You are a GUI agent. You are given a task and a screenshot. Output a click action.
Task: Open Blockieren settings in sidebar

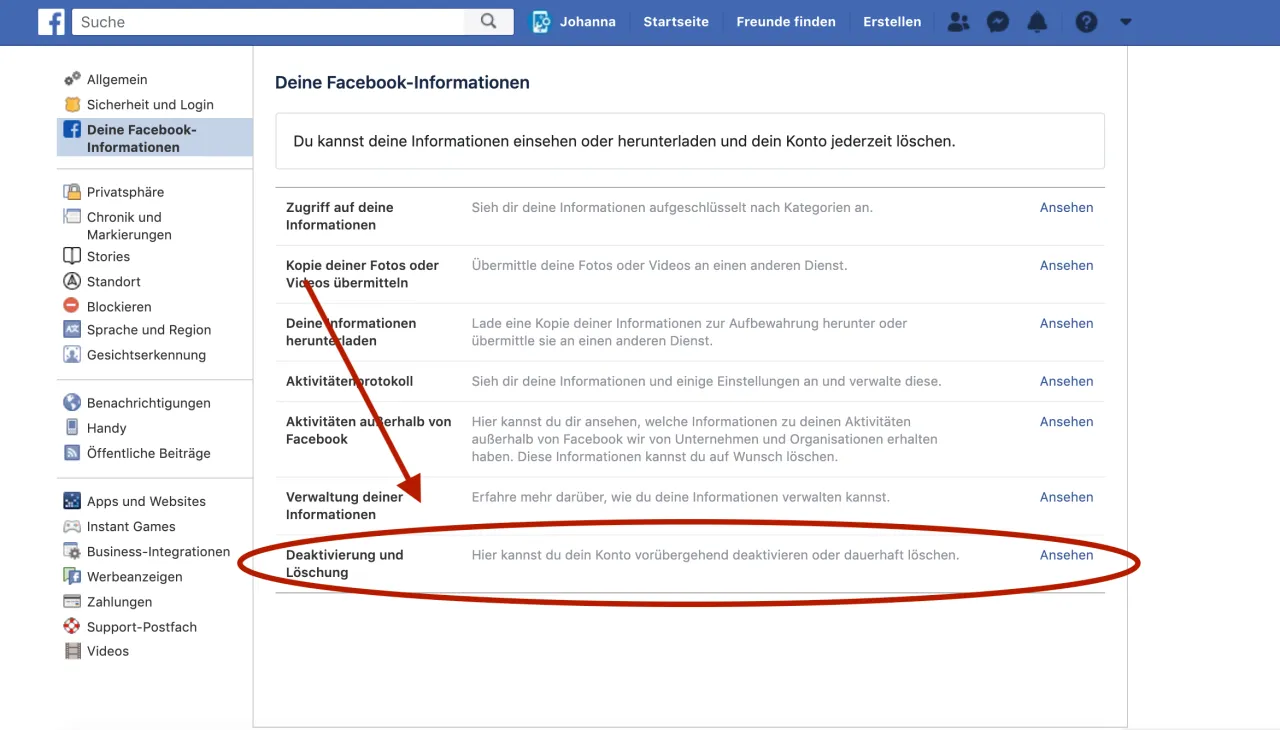coord(119,307)
